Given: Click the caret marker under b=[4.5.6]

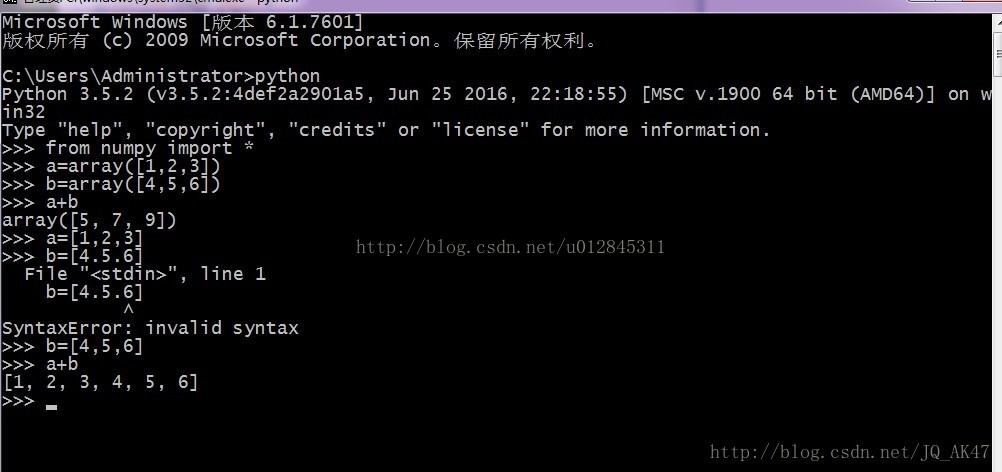Looking at the screenshot, I should [x=128, y=310].
